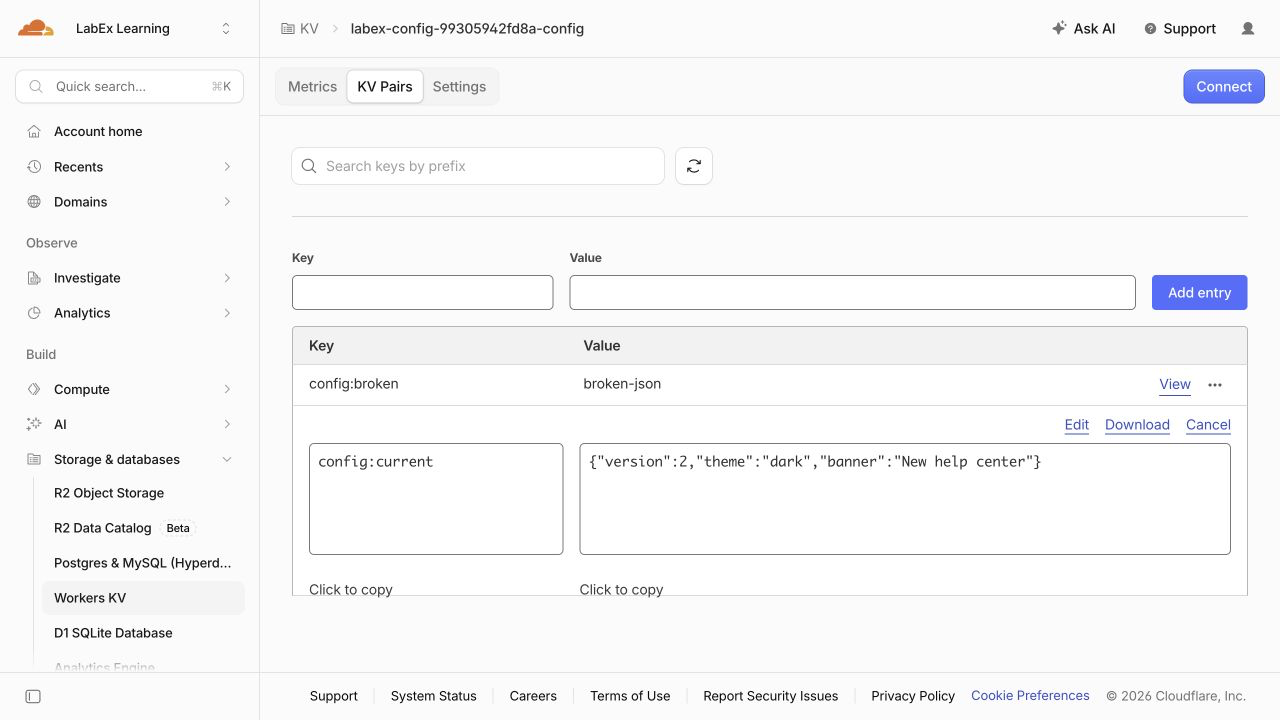Viewport: 1280px width, 720px height.
Task: Expand the Compute section chevron
Action: point(227,389)
